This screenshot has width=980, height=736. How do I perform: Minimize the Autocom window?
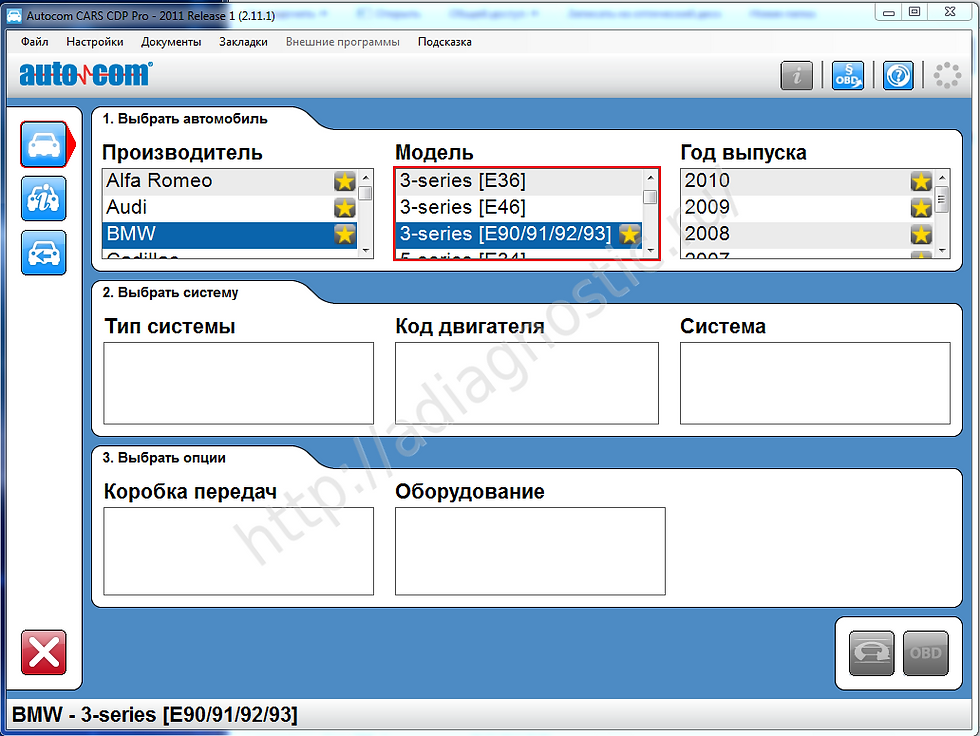[888, 12]
